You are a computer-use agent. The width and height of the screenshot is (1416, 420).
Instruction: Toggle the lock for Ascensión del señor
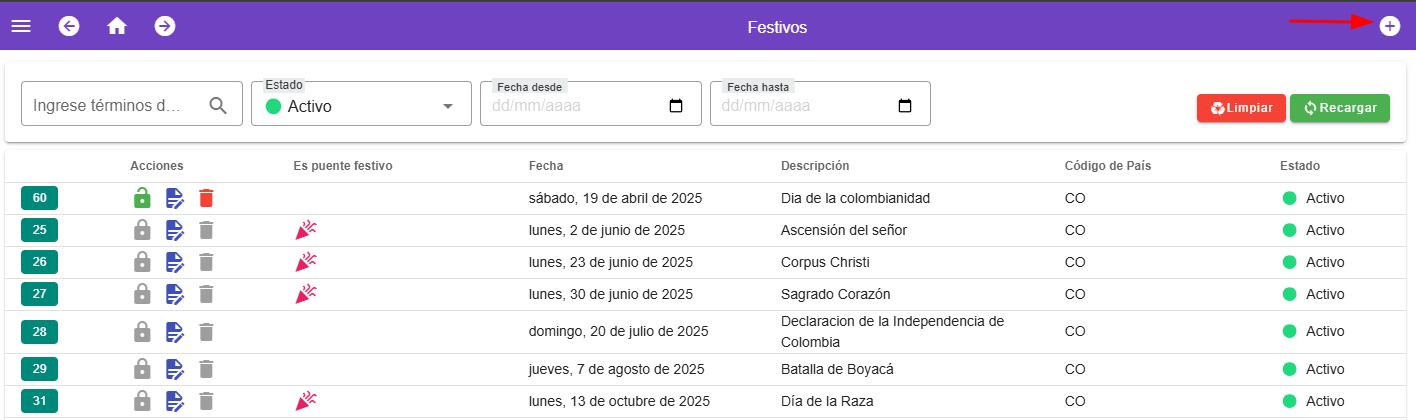[142, 230]
